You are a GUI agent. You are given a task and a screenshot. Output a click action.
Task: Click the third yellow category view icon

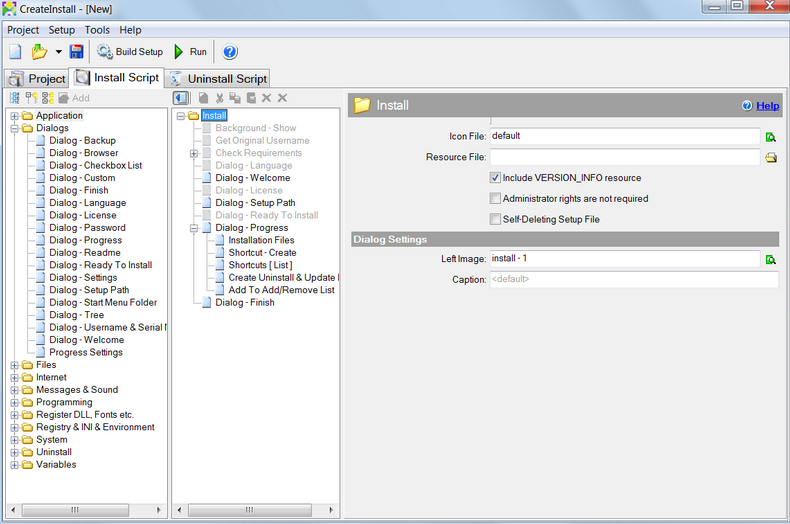[47, 98]
